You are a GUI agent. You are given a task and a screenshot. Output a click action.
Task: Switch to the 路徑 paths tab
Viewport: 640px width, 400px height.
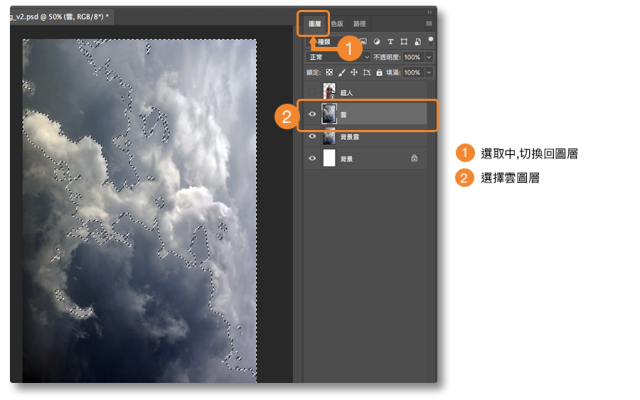pyautogui.click(x=359, y=22)
